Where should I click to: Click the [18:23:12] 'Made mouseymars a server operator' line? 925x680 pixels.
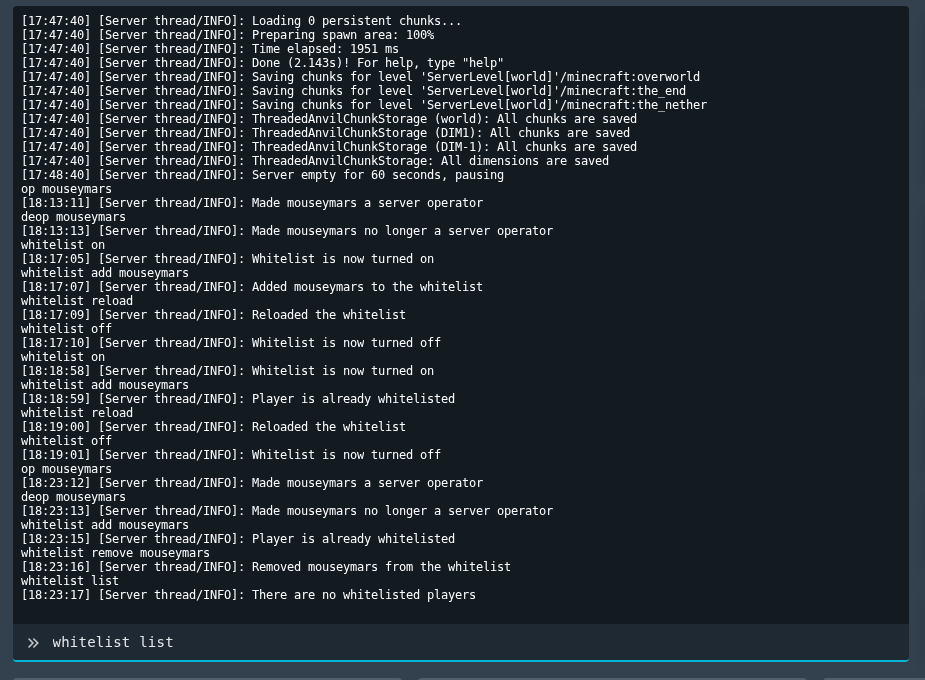point(252,483)
